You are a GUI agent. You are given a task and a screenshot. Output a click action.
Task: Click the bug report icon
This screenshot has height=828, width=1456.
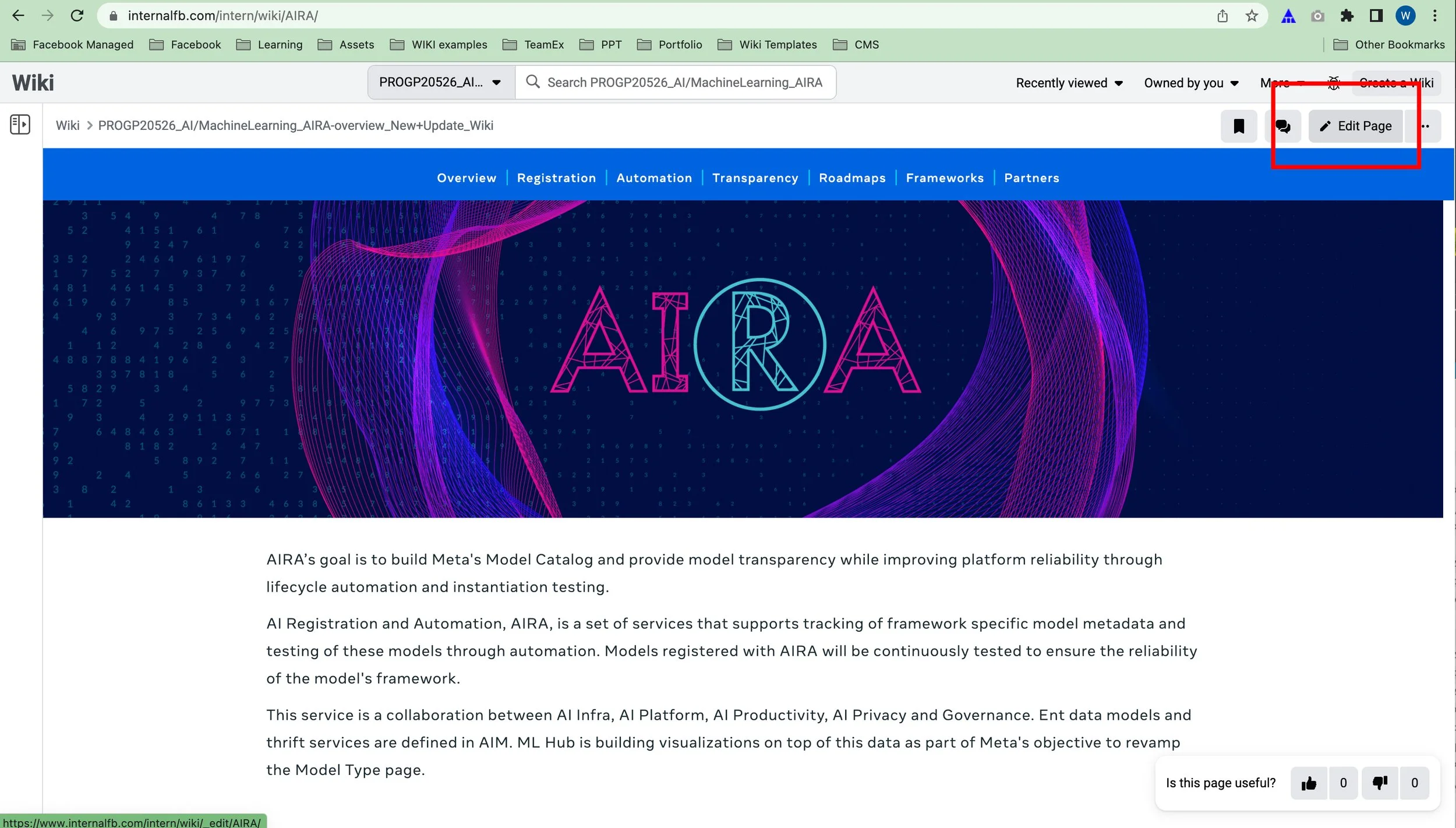click(1334, 83)
